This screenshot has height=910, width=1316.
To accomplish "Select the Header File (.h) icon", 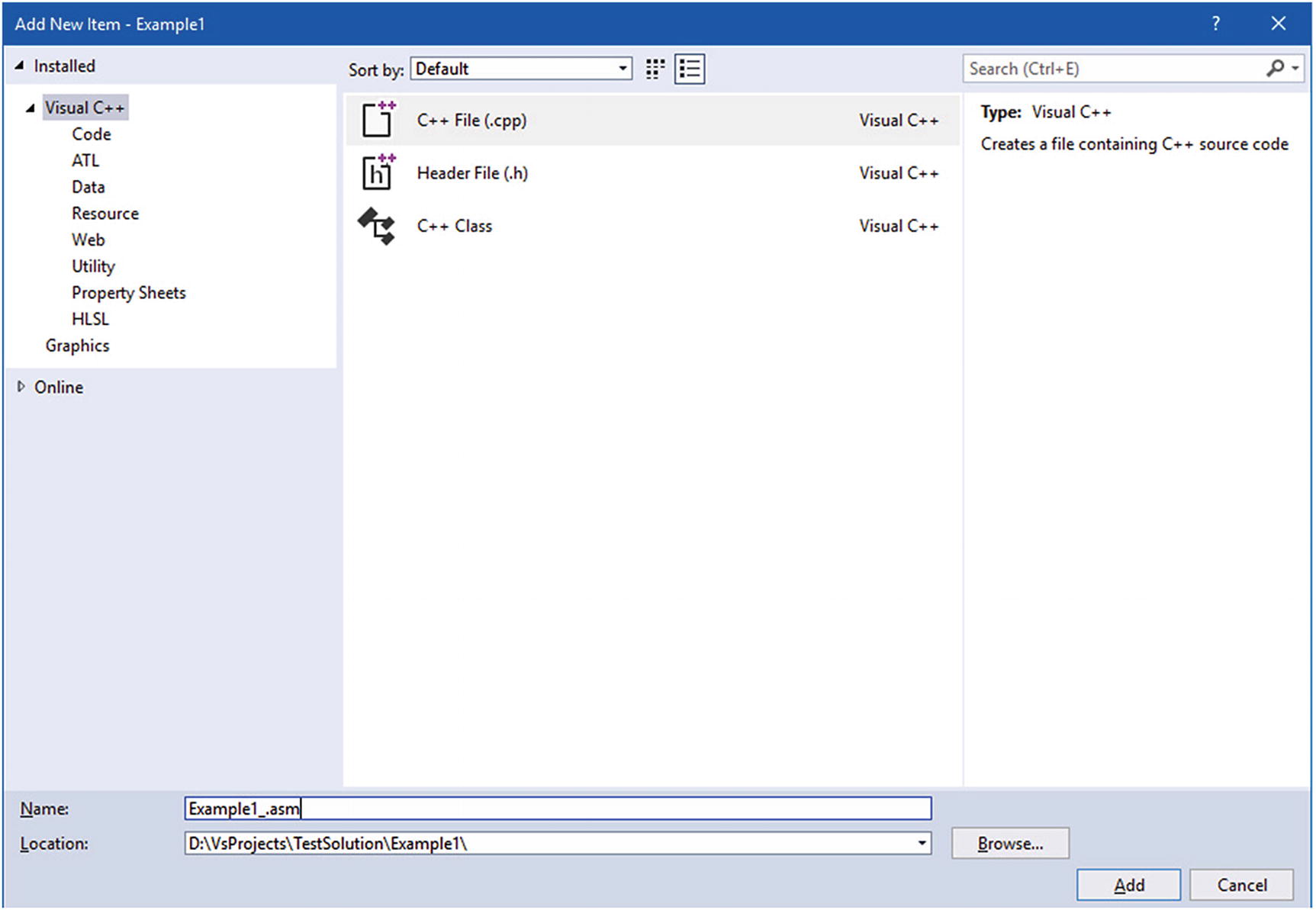I will pyautogui.click(x=378, y=172).
